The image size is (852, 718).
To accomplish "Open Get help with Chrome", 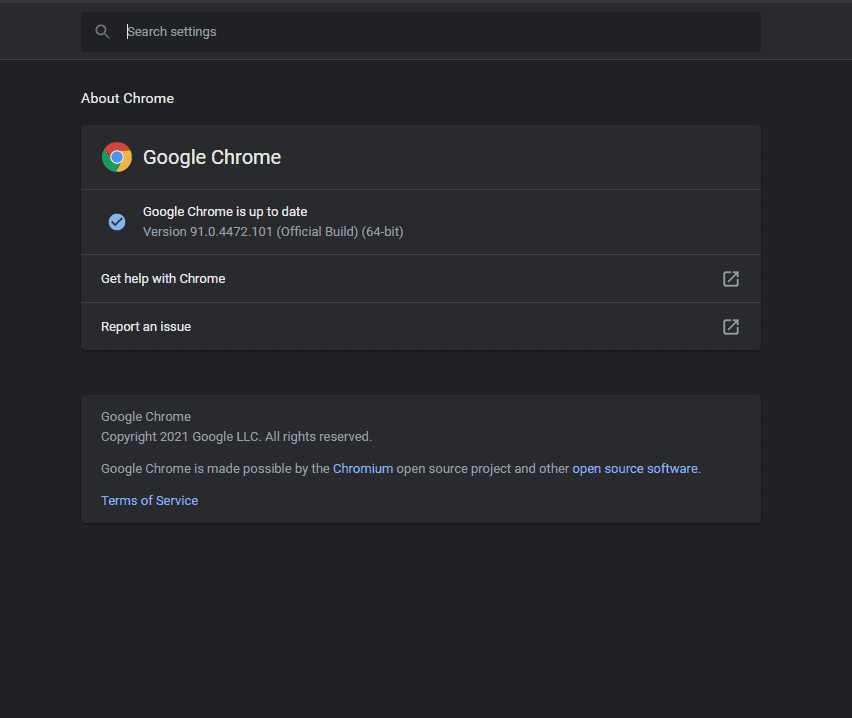I will [421, 279].
